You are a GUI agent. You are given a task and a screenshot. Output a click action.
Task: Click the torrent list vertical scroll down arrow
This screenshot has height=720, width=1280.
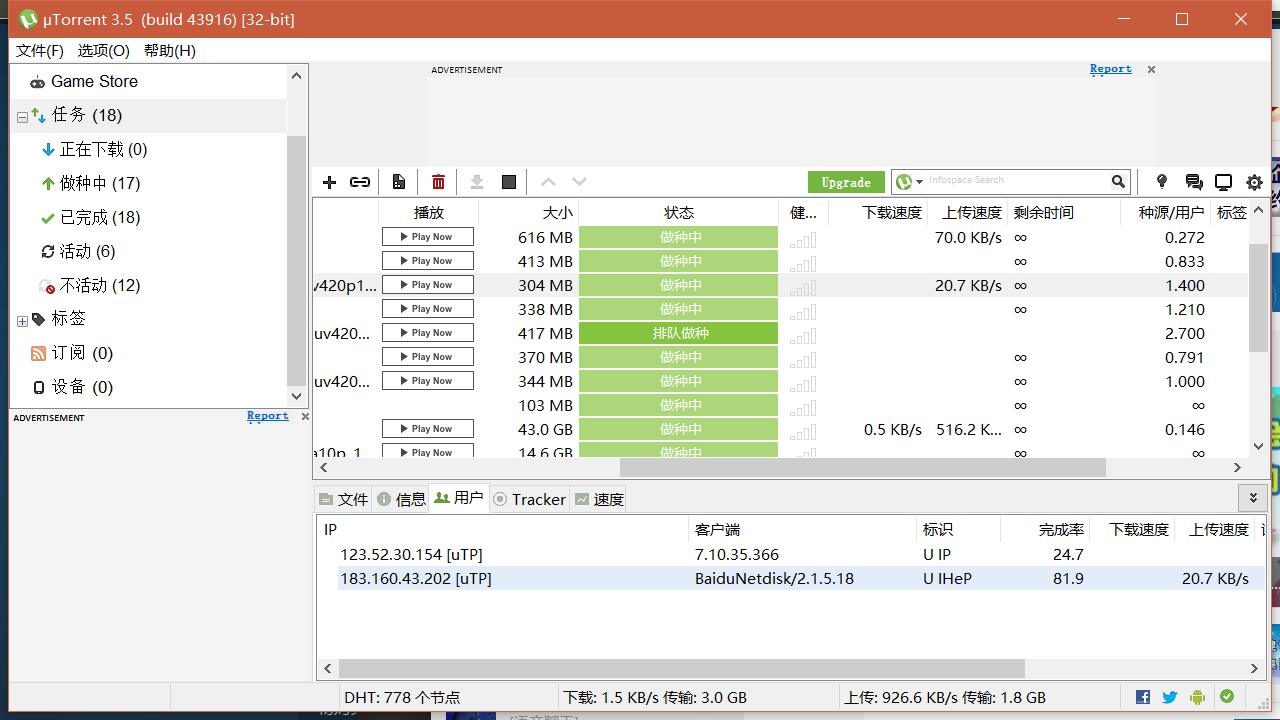pos(1259,446)
